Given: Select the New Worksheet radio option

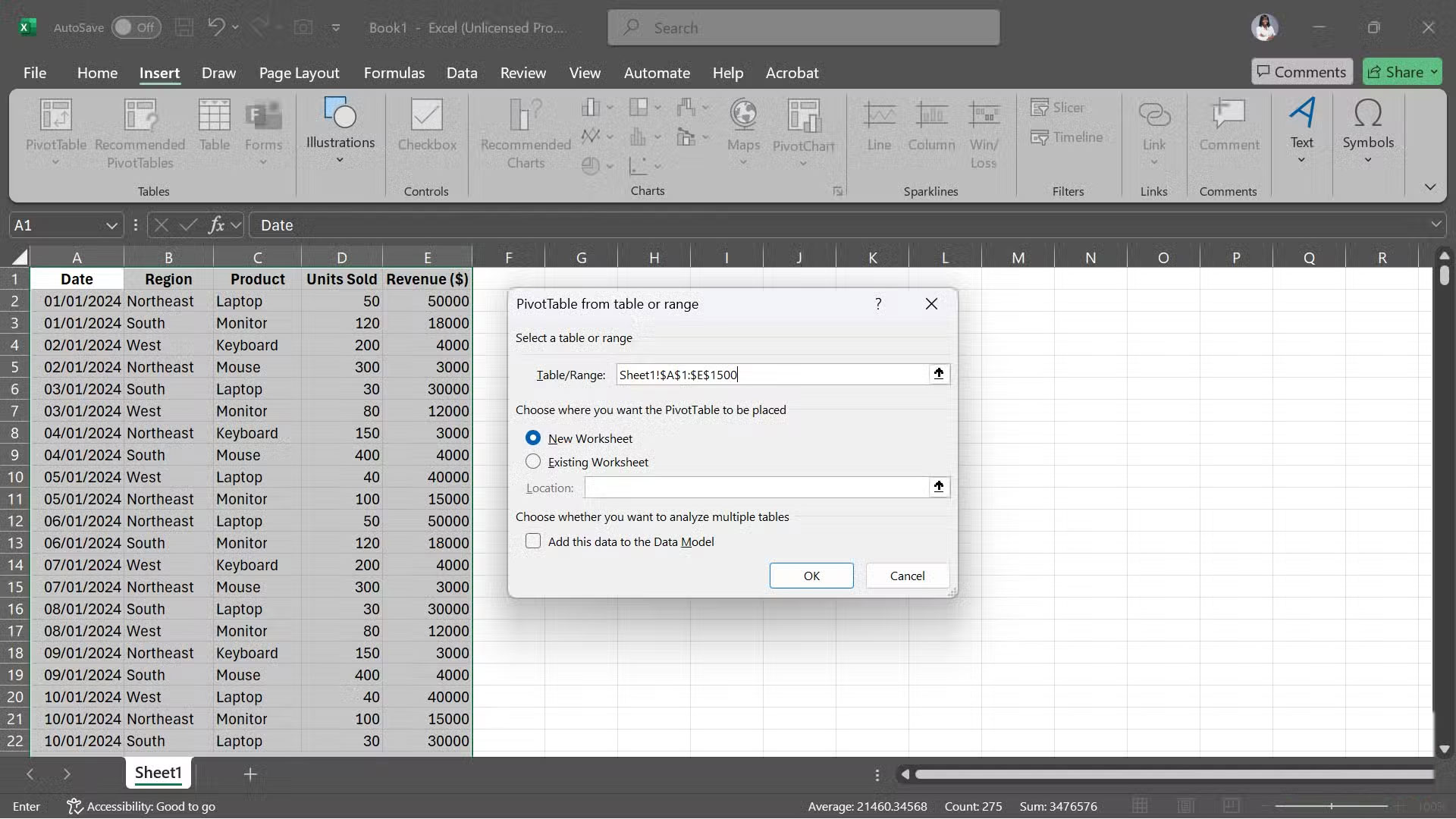Looking at the screenshot, I should (x=533, y=438).
